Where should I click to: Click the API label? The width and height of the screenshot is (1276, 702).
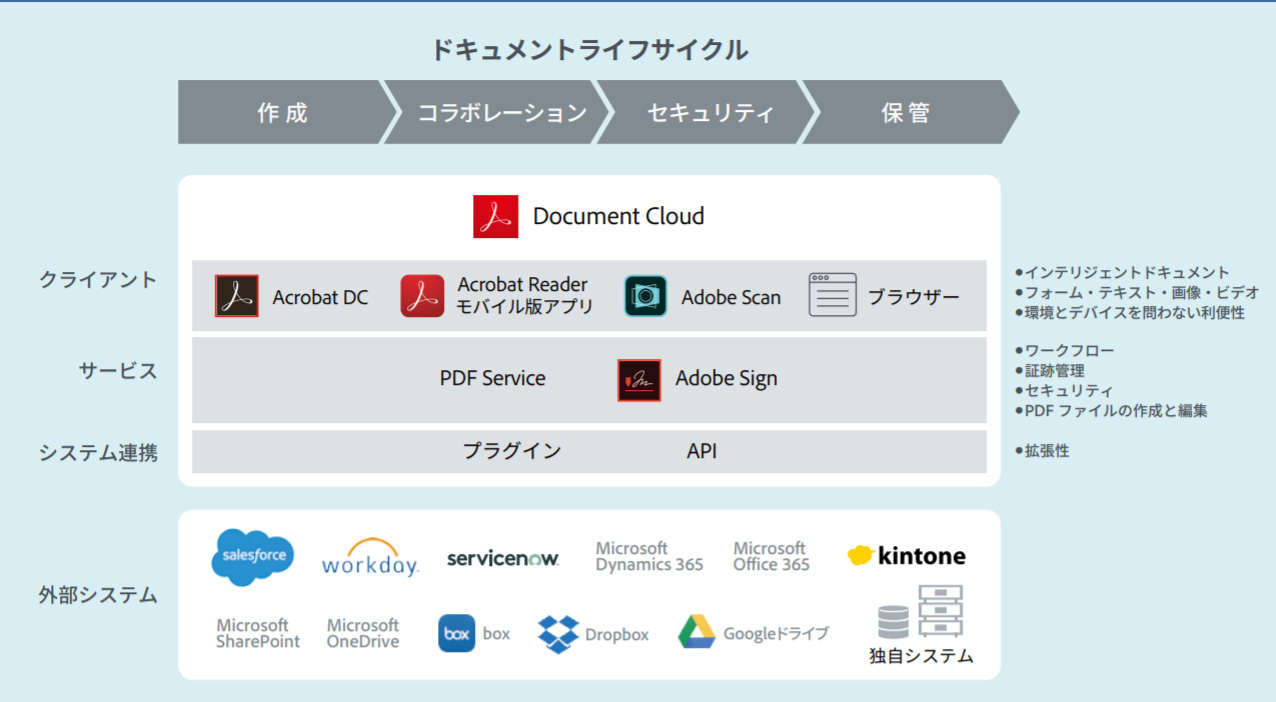[702, 451]
